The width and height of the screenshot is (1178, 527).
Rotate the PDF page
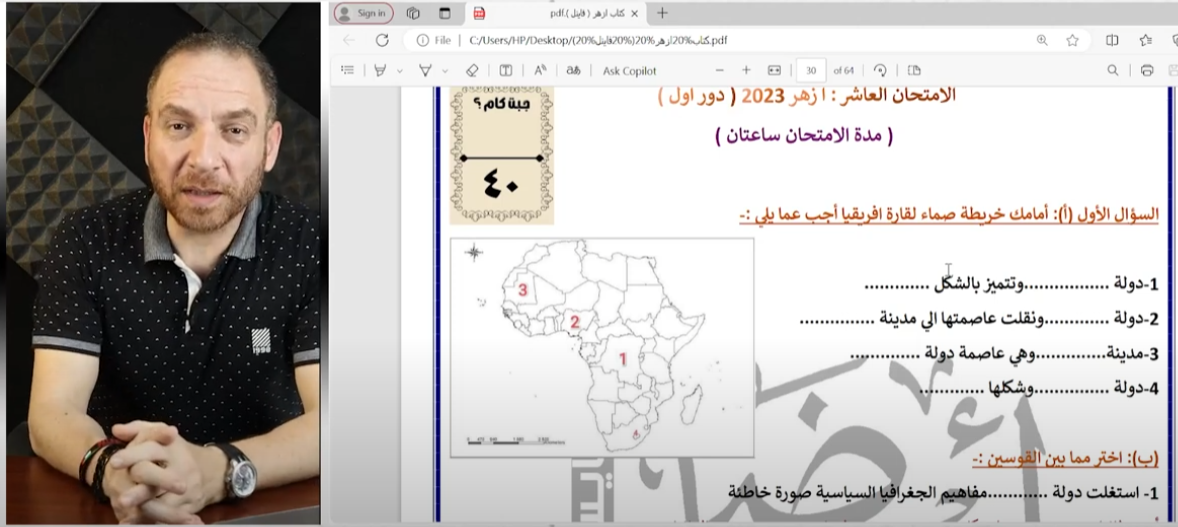pos(880,70)
